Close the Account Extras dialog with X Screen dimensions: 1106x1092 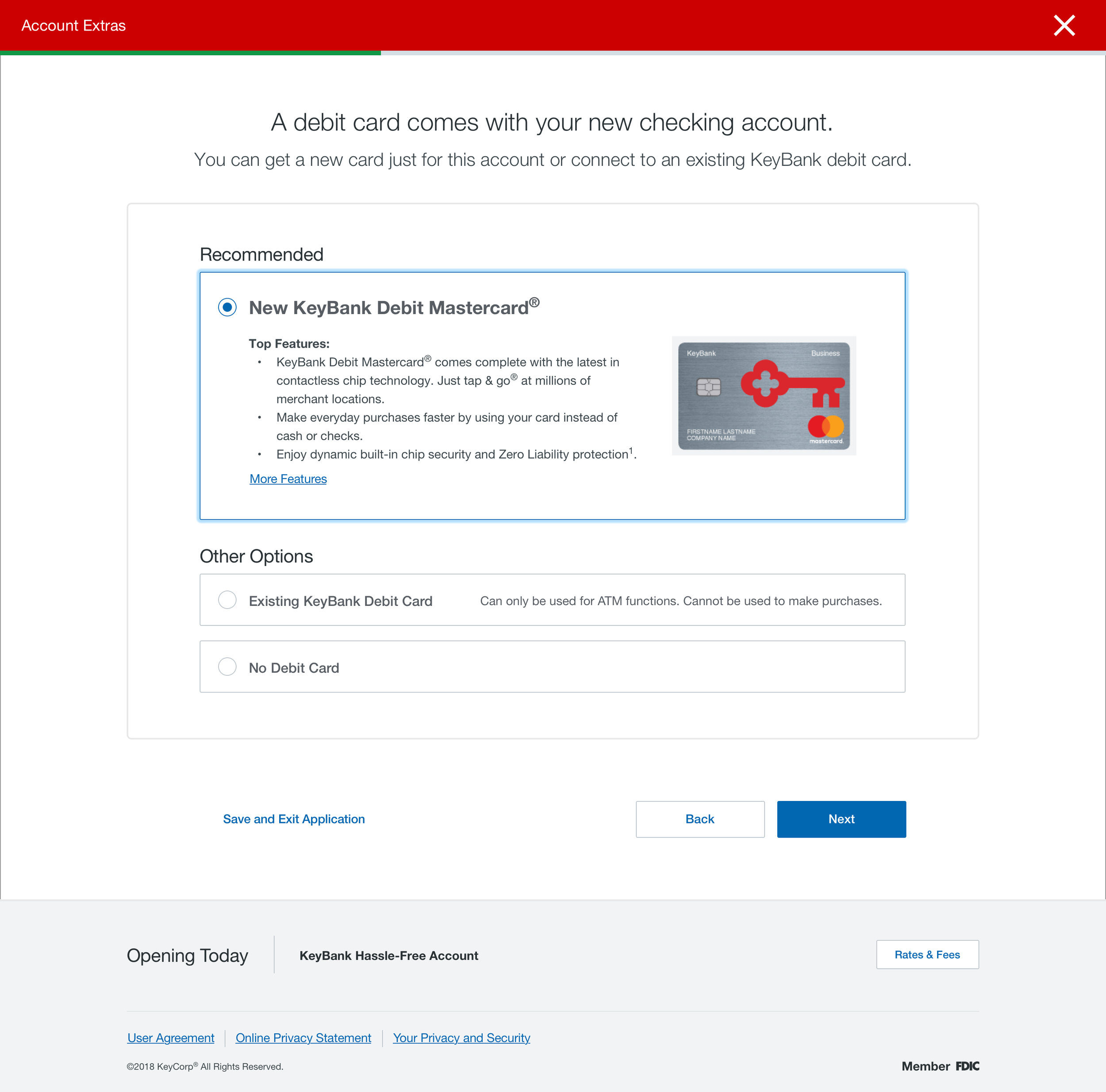(1064, 25)
